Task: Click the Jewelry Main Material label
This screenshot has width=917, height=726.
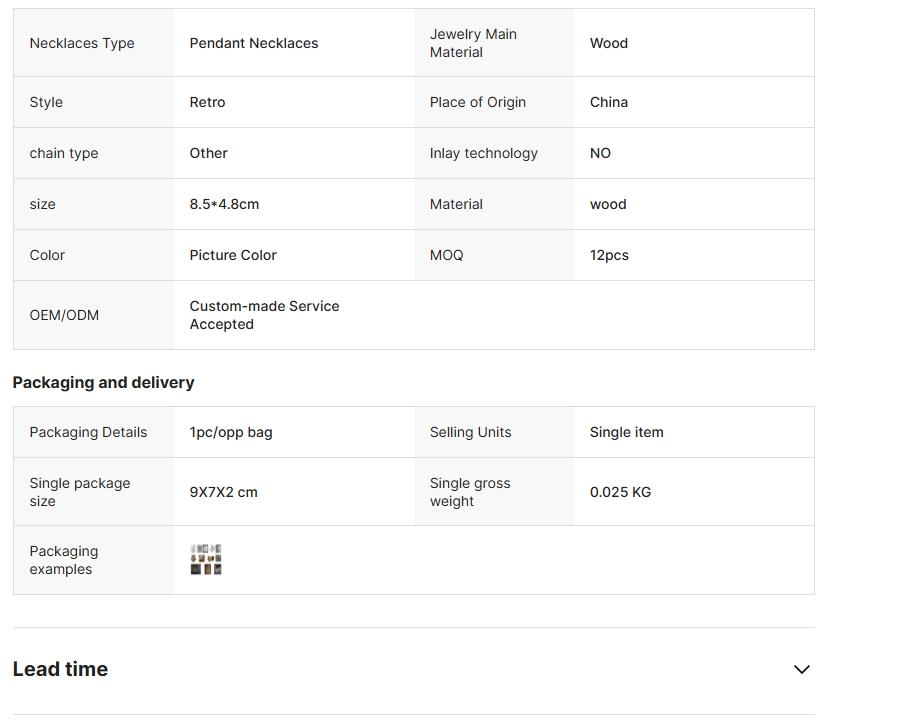Action: point(473,43)
